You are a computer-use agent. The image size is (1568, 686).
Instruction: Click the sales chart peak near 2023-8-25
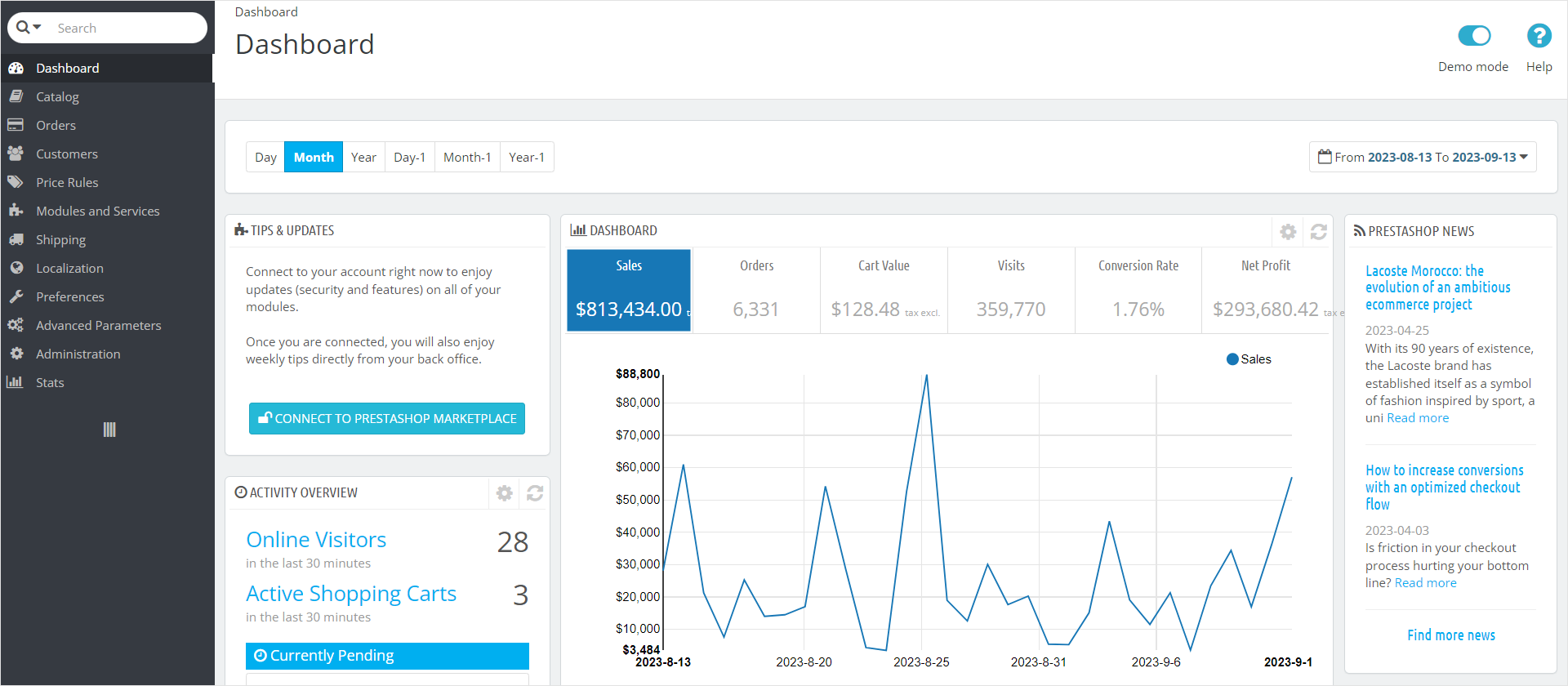tap(926, 375)
